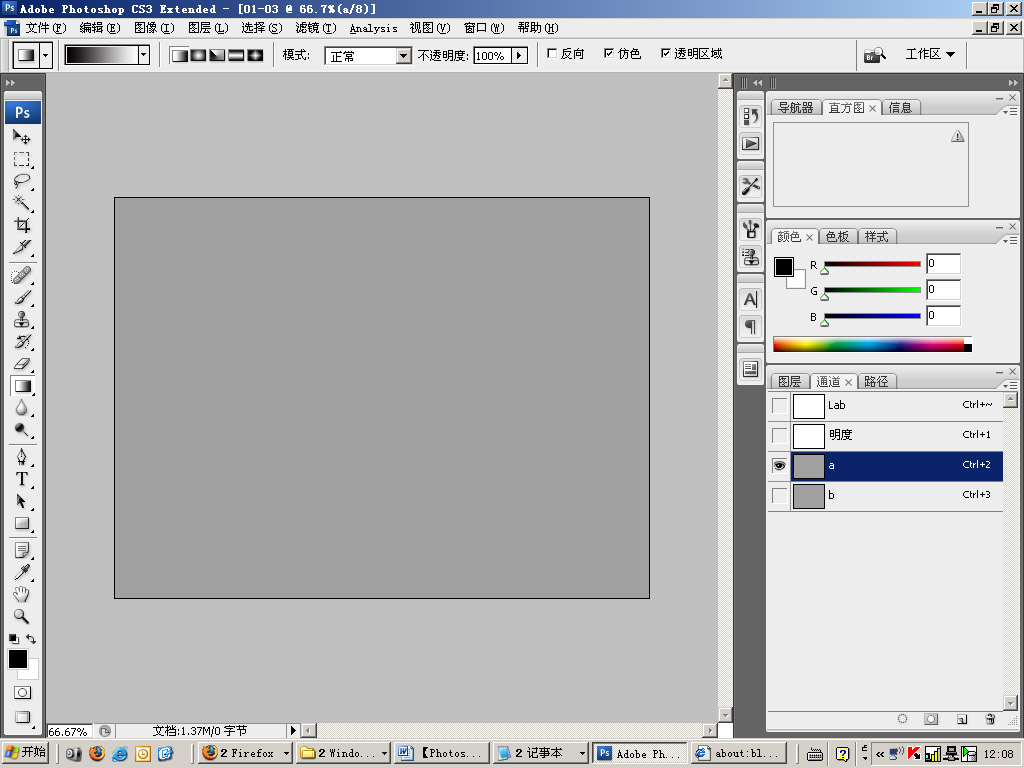Click the gradient preview swatch
The height and width of the screenshot is (768, 1024).
coord(101,55)
